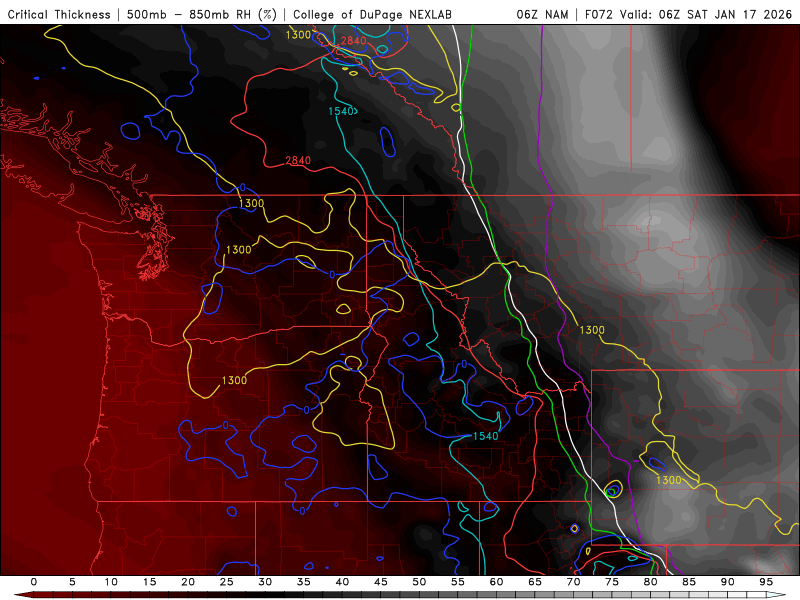800x600 pixels.
Task: Click the red "2840" label beside the yellow 1300
Action: [x=354, y=40]
